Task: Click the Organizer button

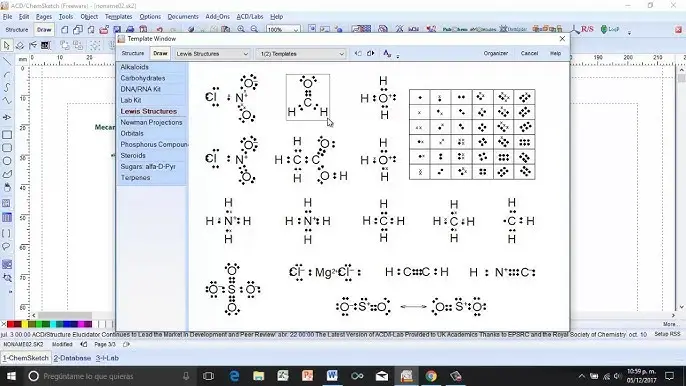Action: coord(496,53)
